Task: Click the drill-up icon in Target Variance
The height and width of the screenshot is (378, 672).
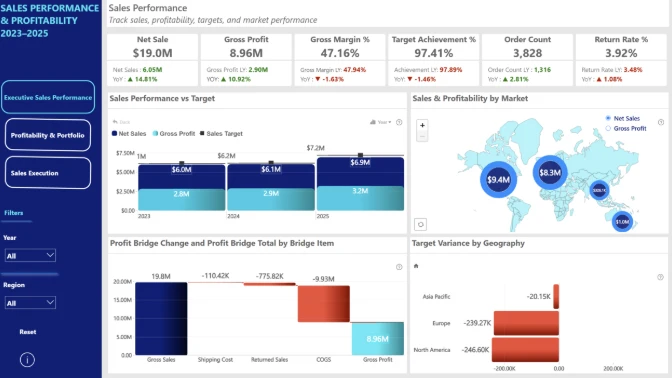Action: tap(416, 266)
